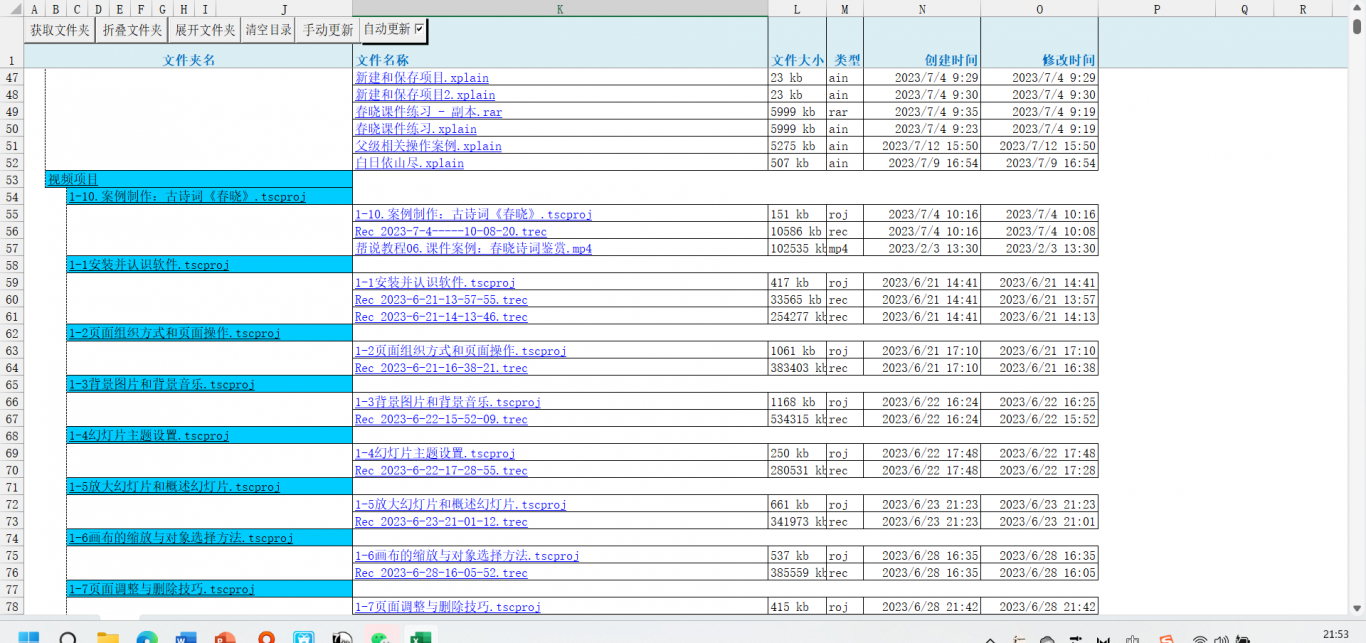
Task: Select folder 1-1安装并认识软件.tscproj
Action: click(148, 265)
